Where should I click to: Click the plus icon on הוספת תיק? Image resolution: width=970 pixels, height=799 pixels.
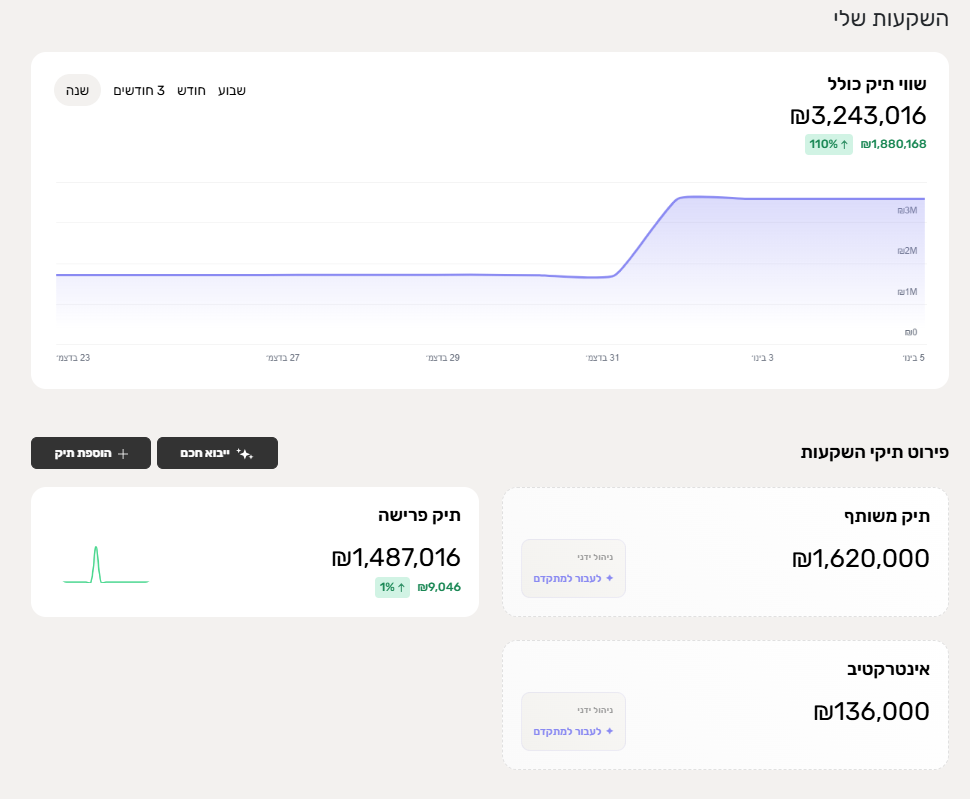coord(123,454)
